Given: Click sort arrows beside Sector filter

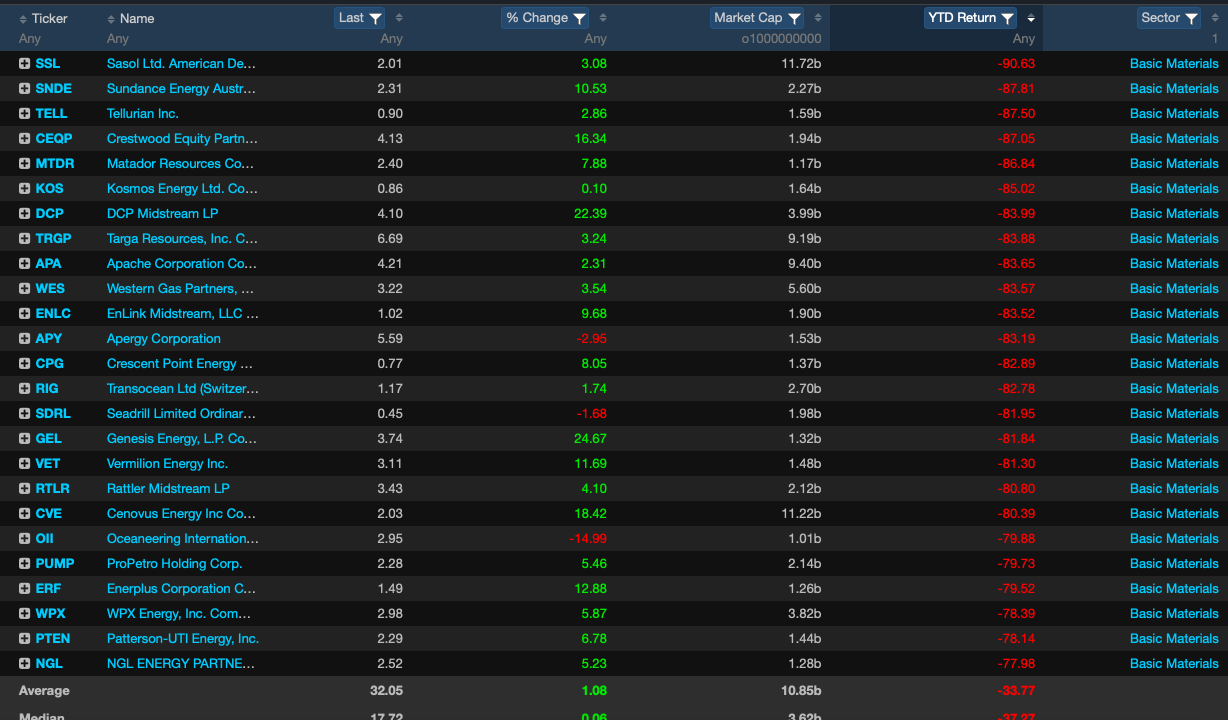Looking at the screenshot, I should (x=1215, y=18).
